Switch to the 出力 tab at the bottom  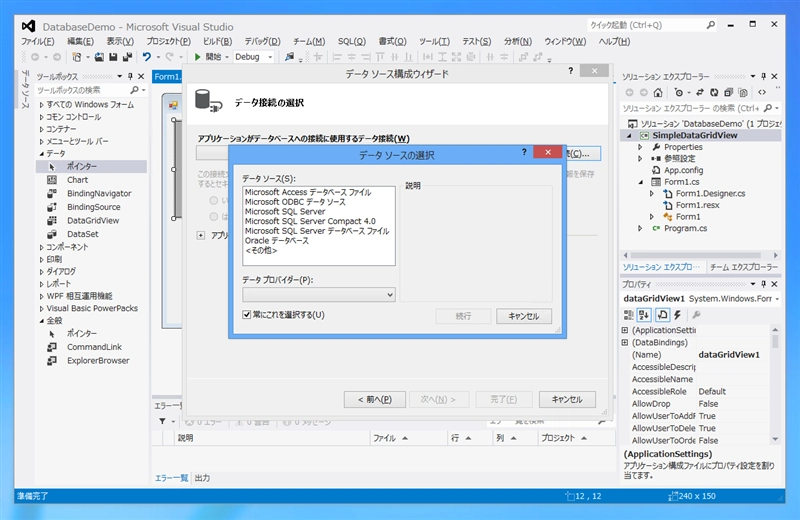point(202,478)
